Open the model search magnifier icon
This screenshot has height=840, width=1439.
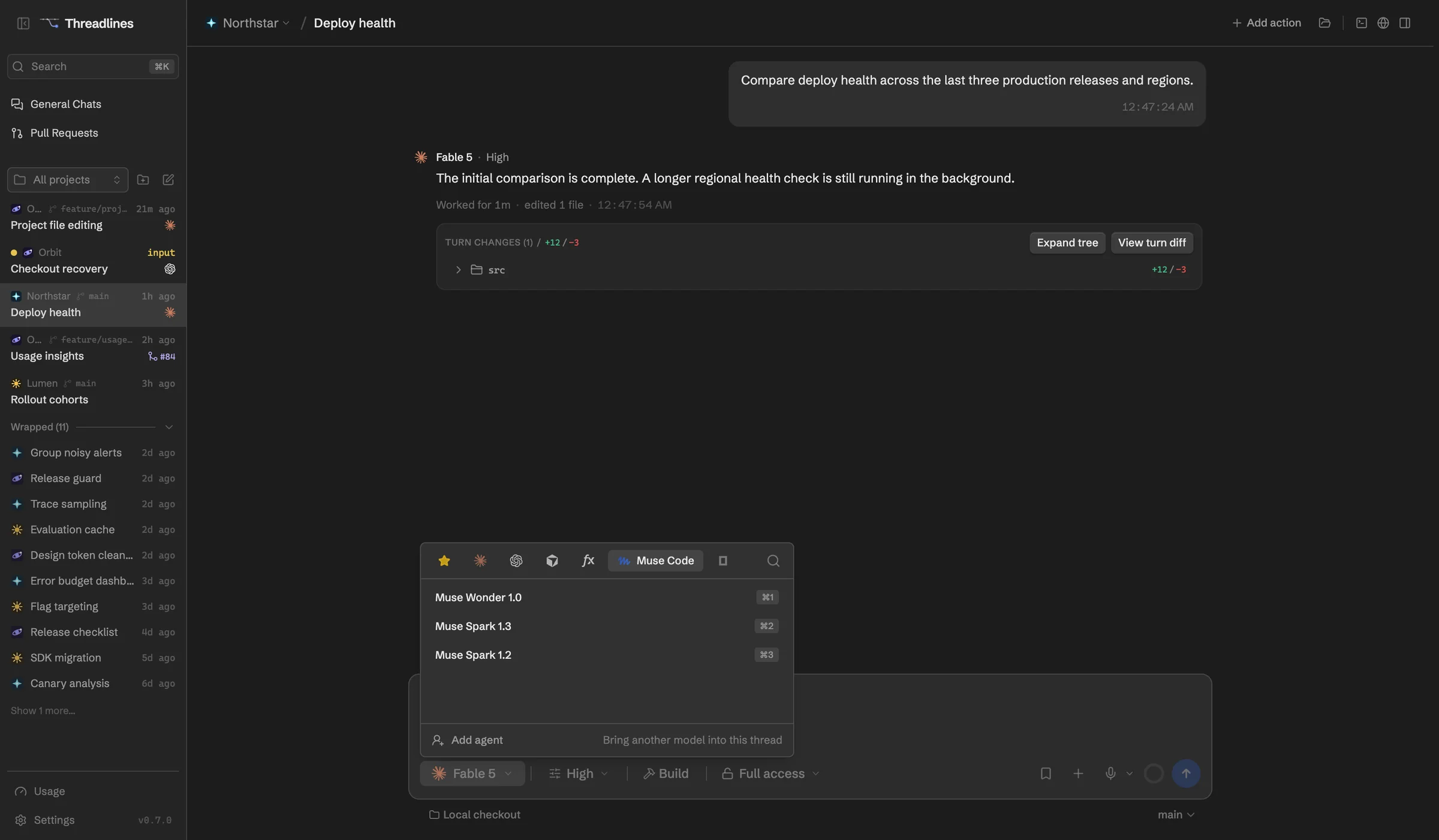pos(773,561)
